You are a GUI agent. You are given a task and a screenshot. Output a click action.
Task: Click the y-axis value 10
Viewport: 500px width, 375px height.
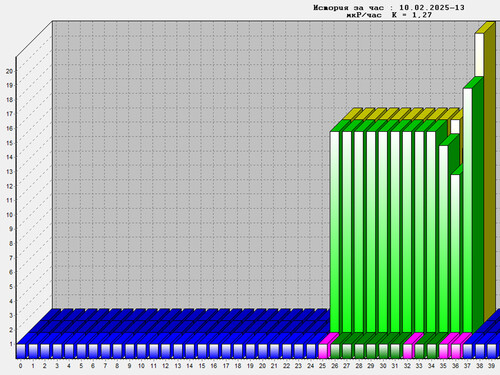pyautogui.click(x=9, y=215)
